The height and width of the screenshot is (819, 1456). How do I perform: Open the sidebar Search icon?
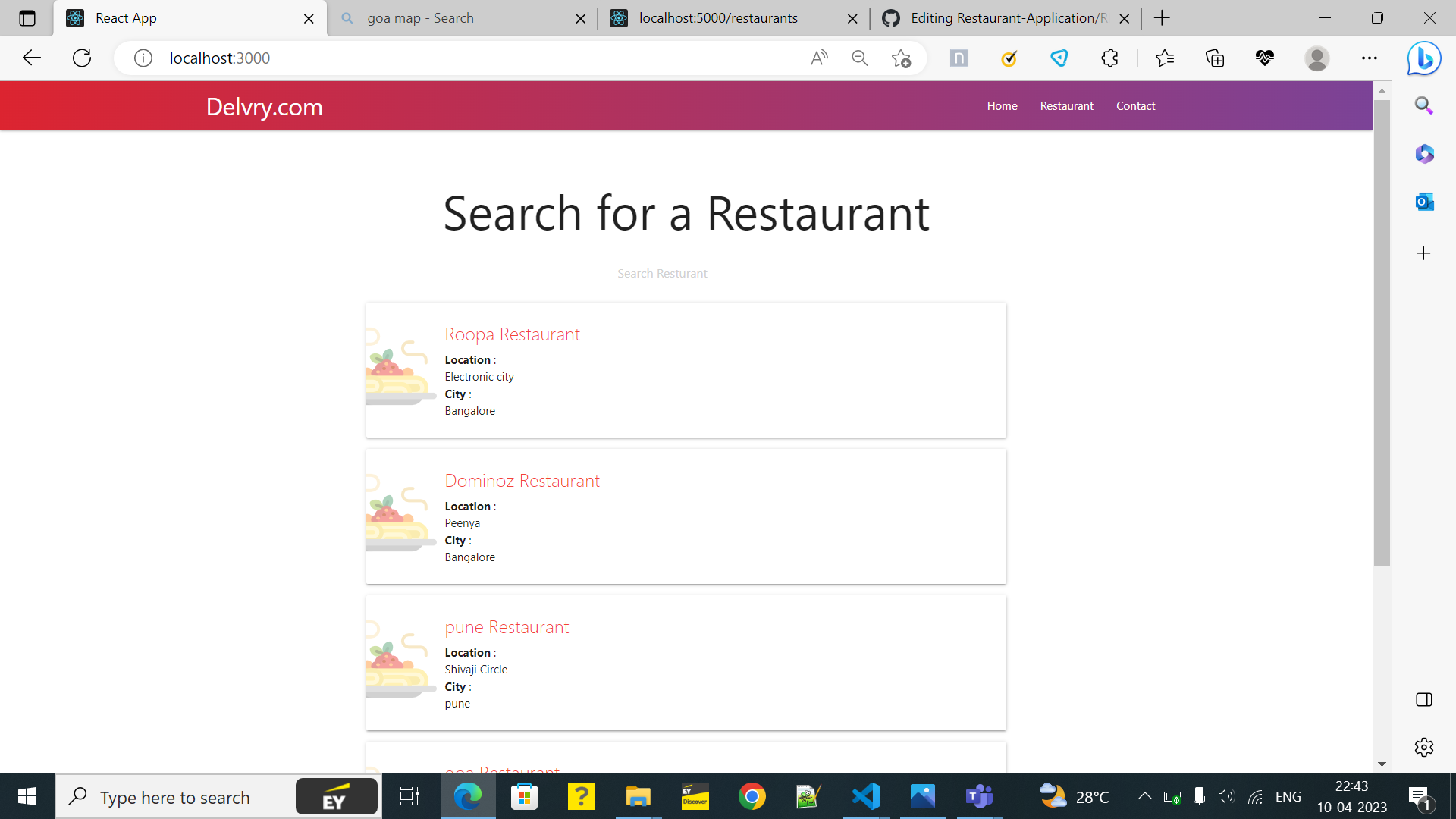click(1424, 105)
